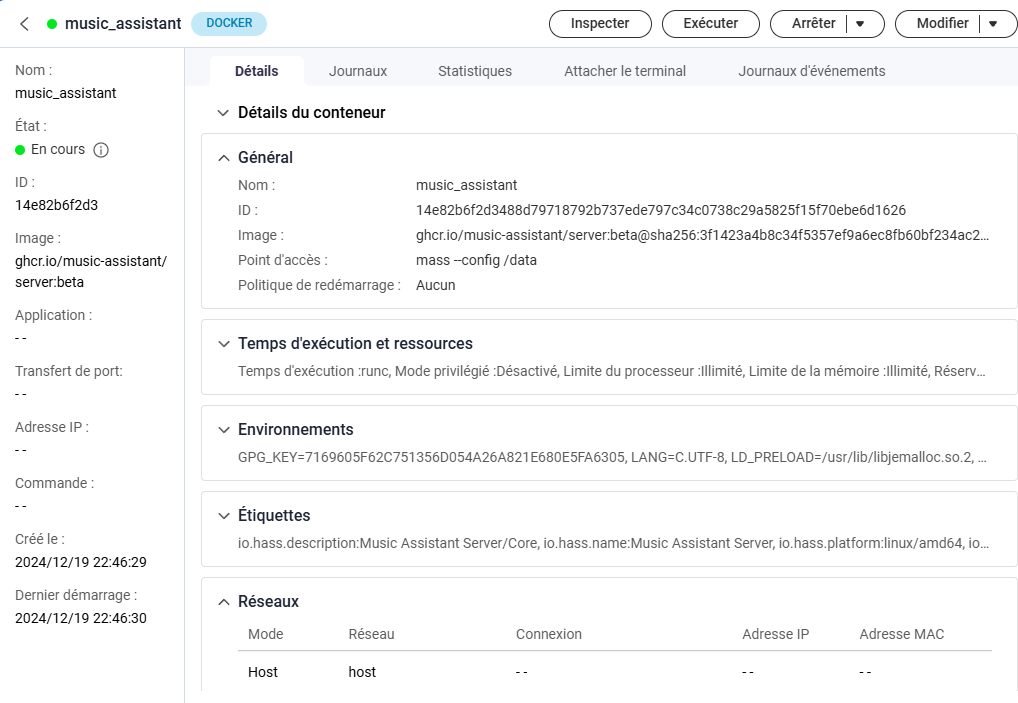Collapse the Détails du conteneur section
Screen dimensions: 1018x703
223,113
